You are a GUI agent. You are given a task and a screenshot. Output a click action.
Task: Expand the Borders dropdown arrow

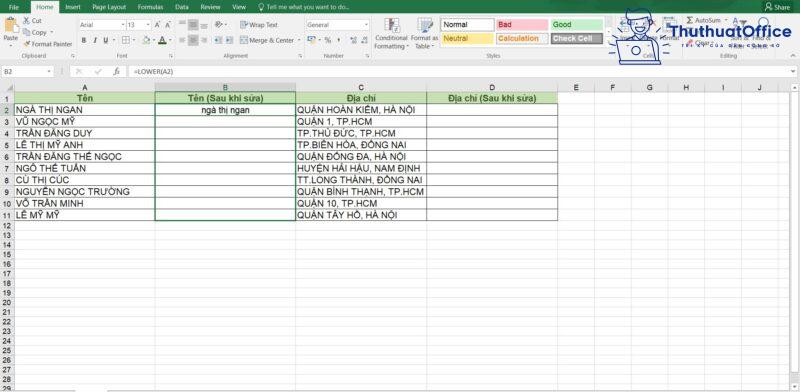(x=133, y=40)
